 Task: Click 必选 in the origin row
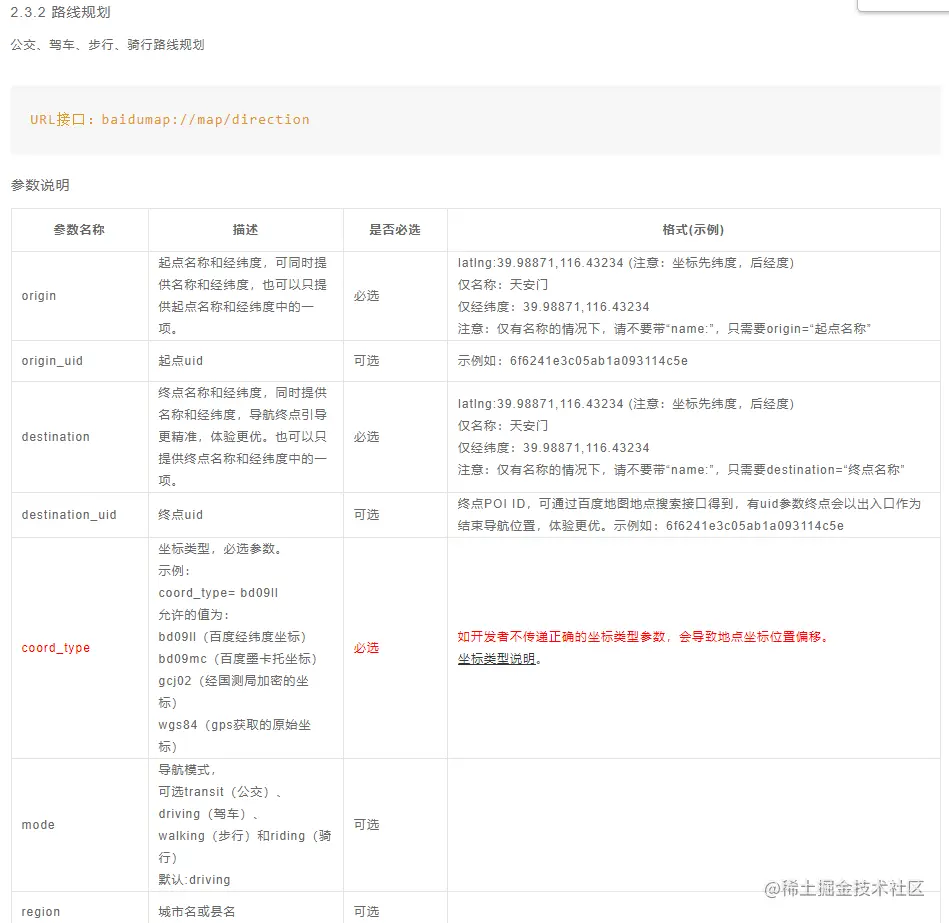coord(366,295)
